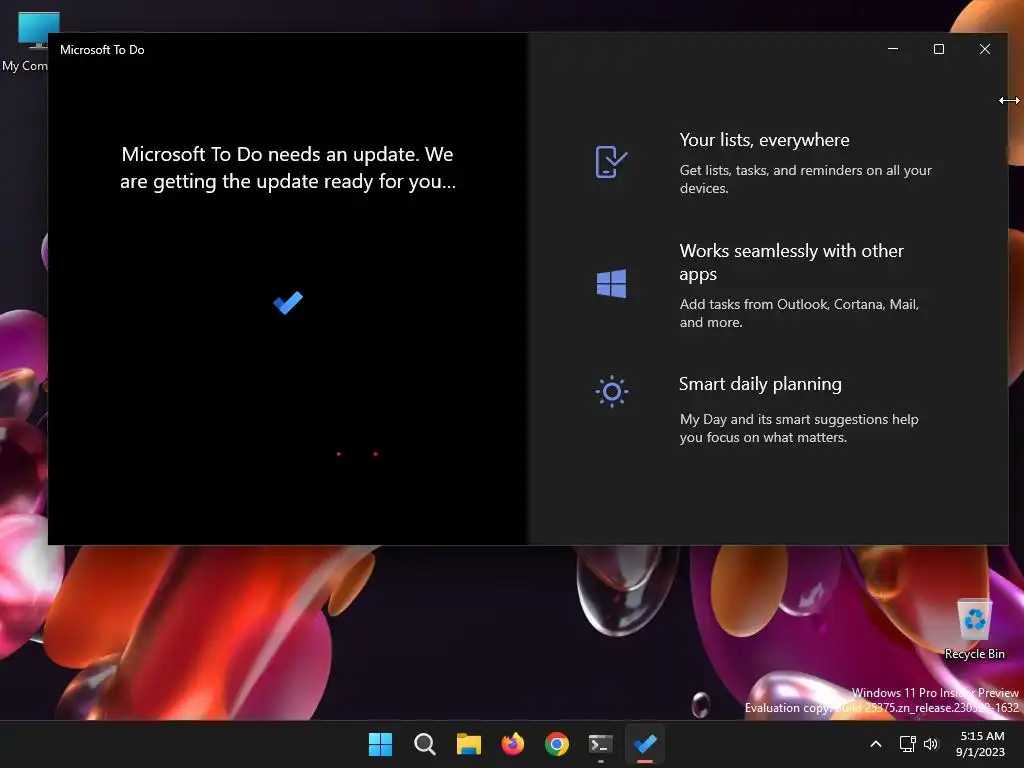Select the Recycle Bin desktop icon
Image resolution: width=1024 pixels, height=768 pixels.
(x=974, y=628)
